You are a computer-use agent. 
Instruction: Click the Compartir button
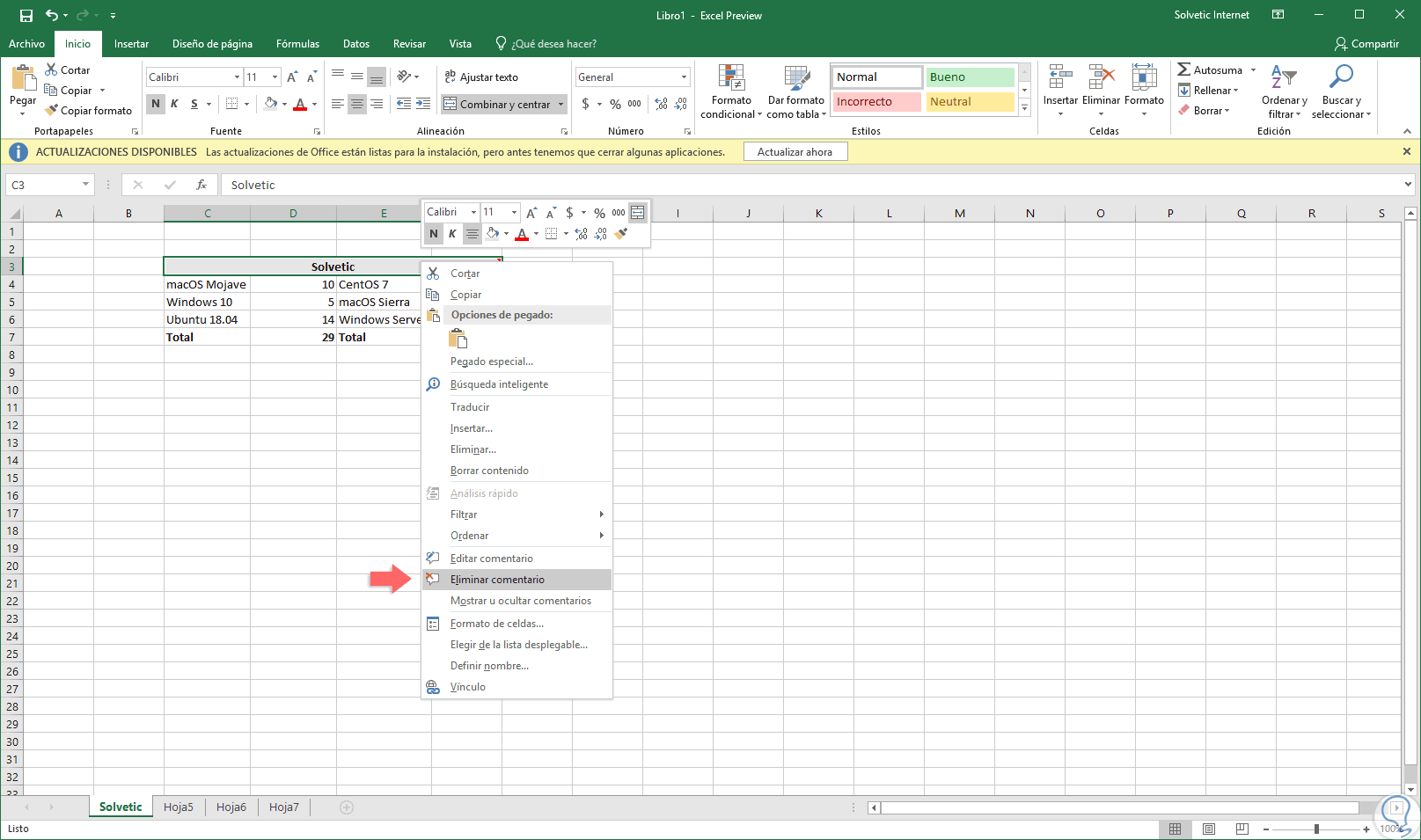click(1366, 44)
